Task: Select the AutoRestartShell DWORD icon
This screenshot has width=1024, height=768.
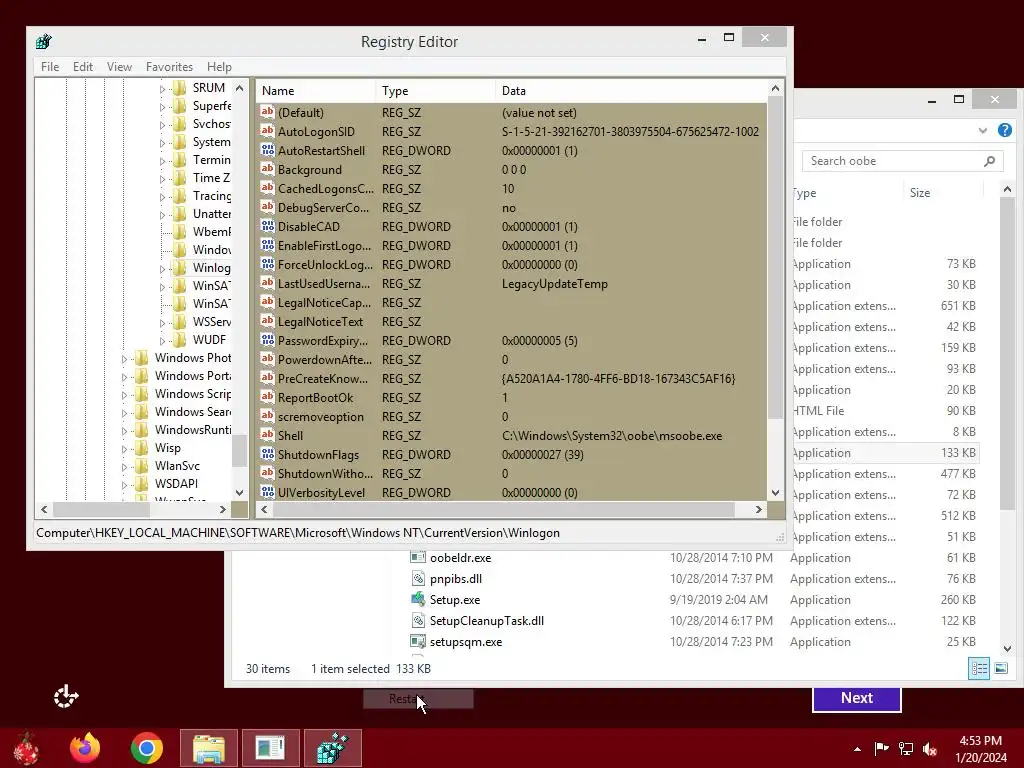Action: [x=267, y=150]
